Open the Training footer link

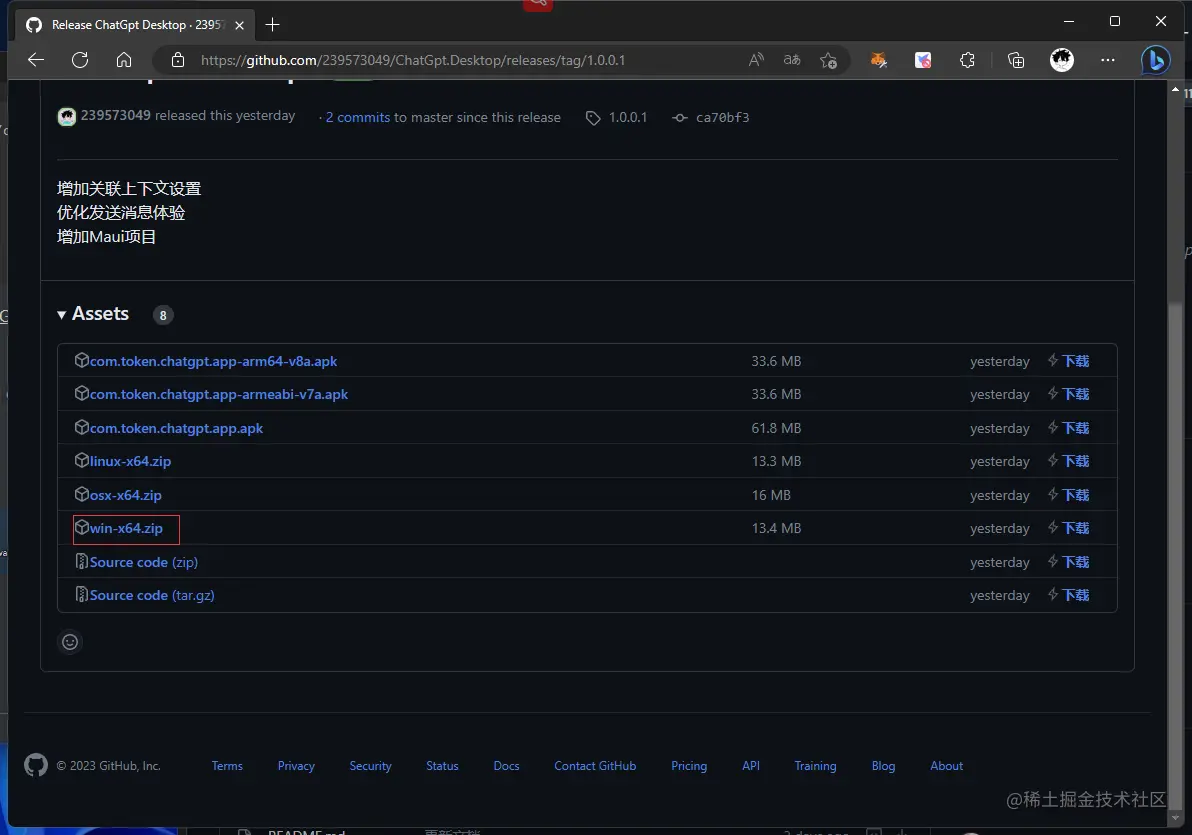815,766
